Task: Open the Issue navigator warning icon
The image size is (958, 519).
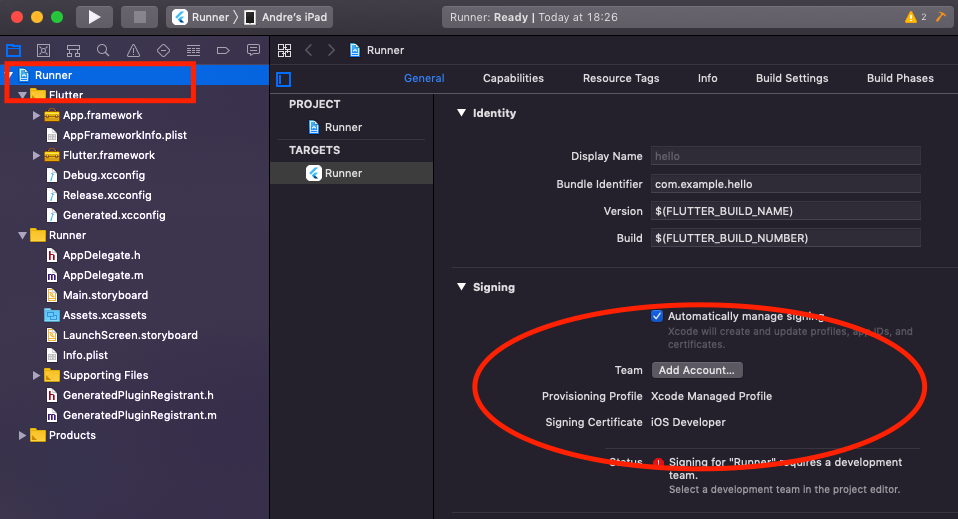Action: [x=133, y=50]
